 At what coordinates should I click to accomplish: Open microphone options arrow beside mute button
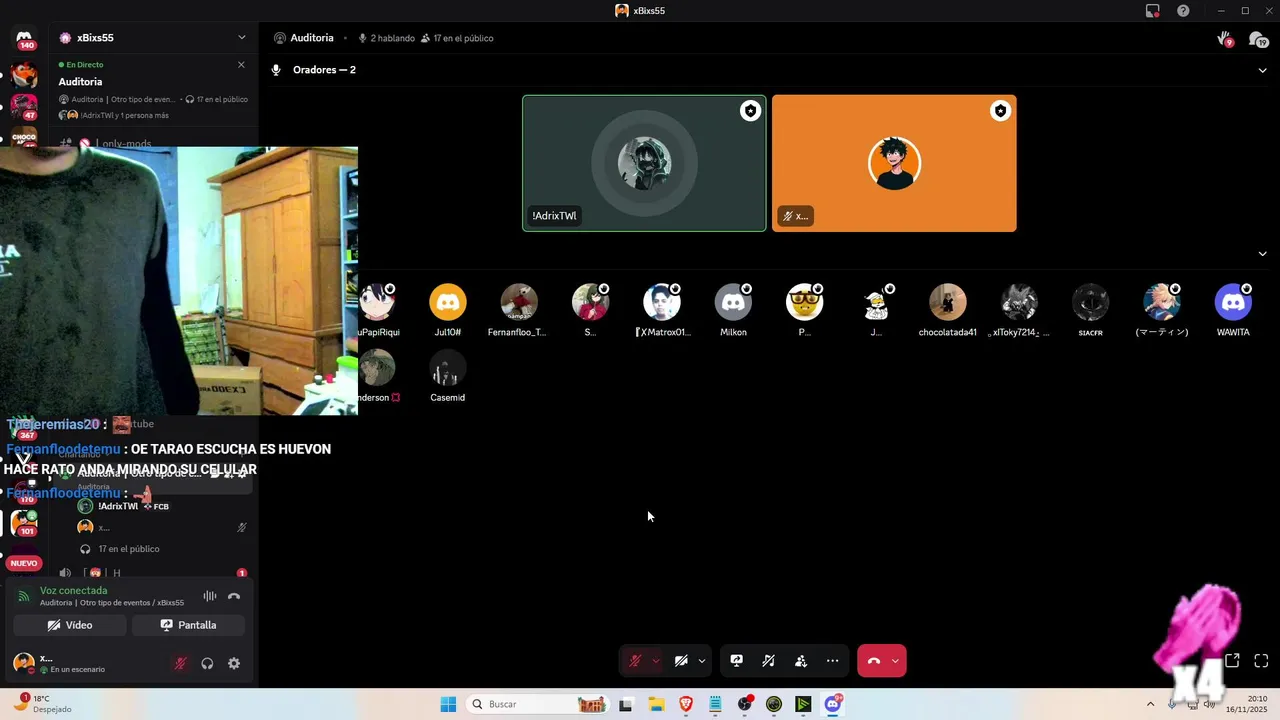[656, 661]
